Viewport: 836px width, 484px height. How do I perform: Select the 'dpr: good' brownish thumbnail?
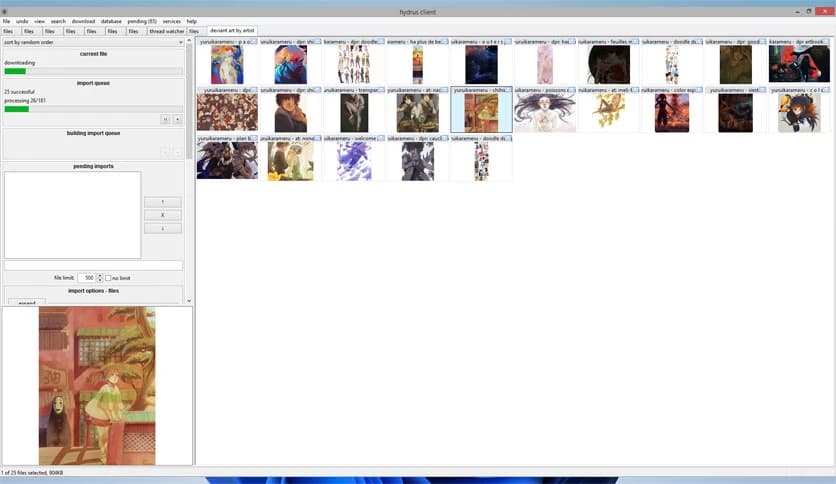tap(735, 61)
